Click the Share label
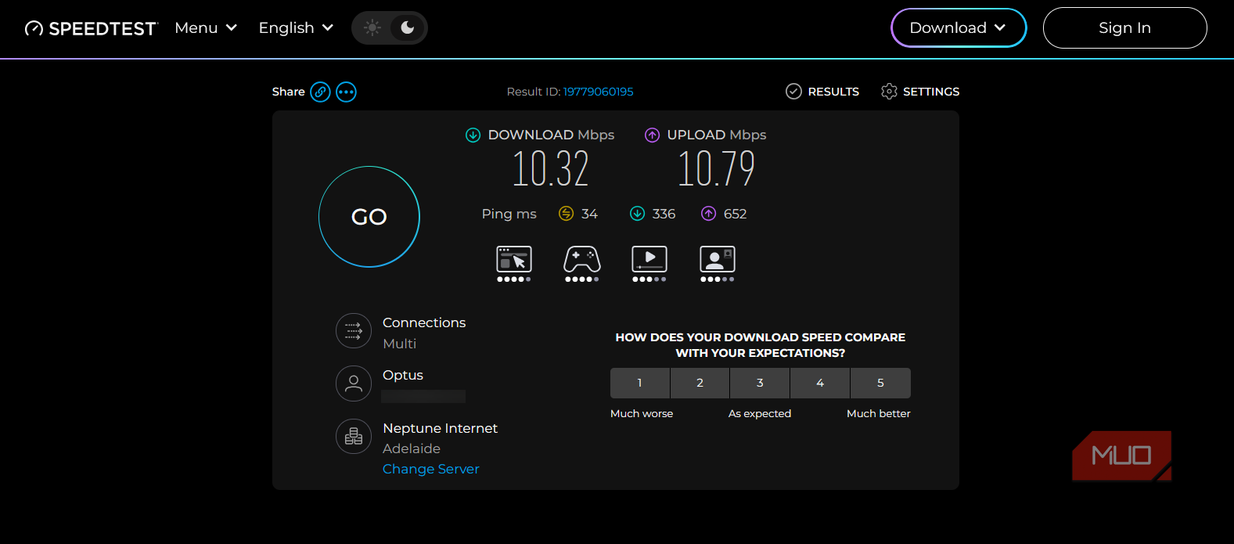This screenshot has width=1234, height=544. click(x=288, y=92)
